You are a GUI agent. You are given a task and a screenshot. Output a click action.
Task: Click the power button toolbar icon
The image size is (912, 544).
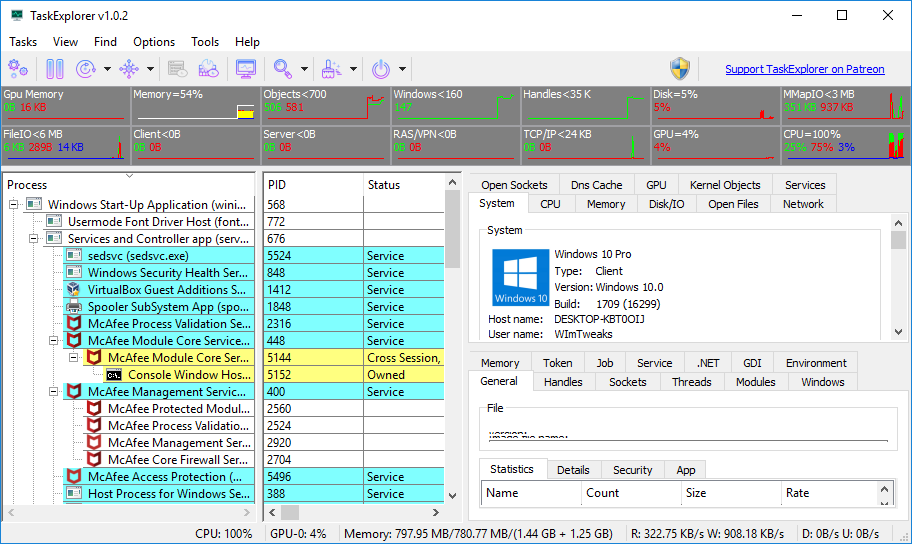point(380,69)
